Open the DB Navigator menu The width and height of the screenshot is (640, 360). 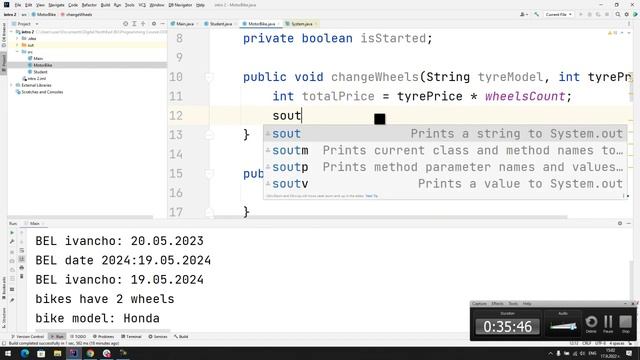point(180,5)
